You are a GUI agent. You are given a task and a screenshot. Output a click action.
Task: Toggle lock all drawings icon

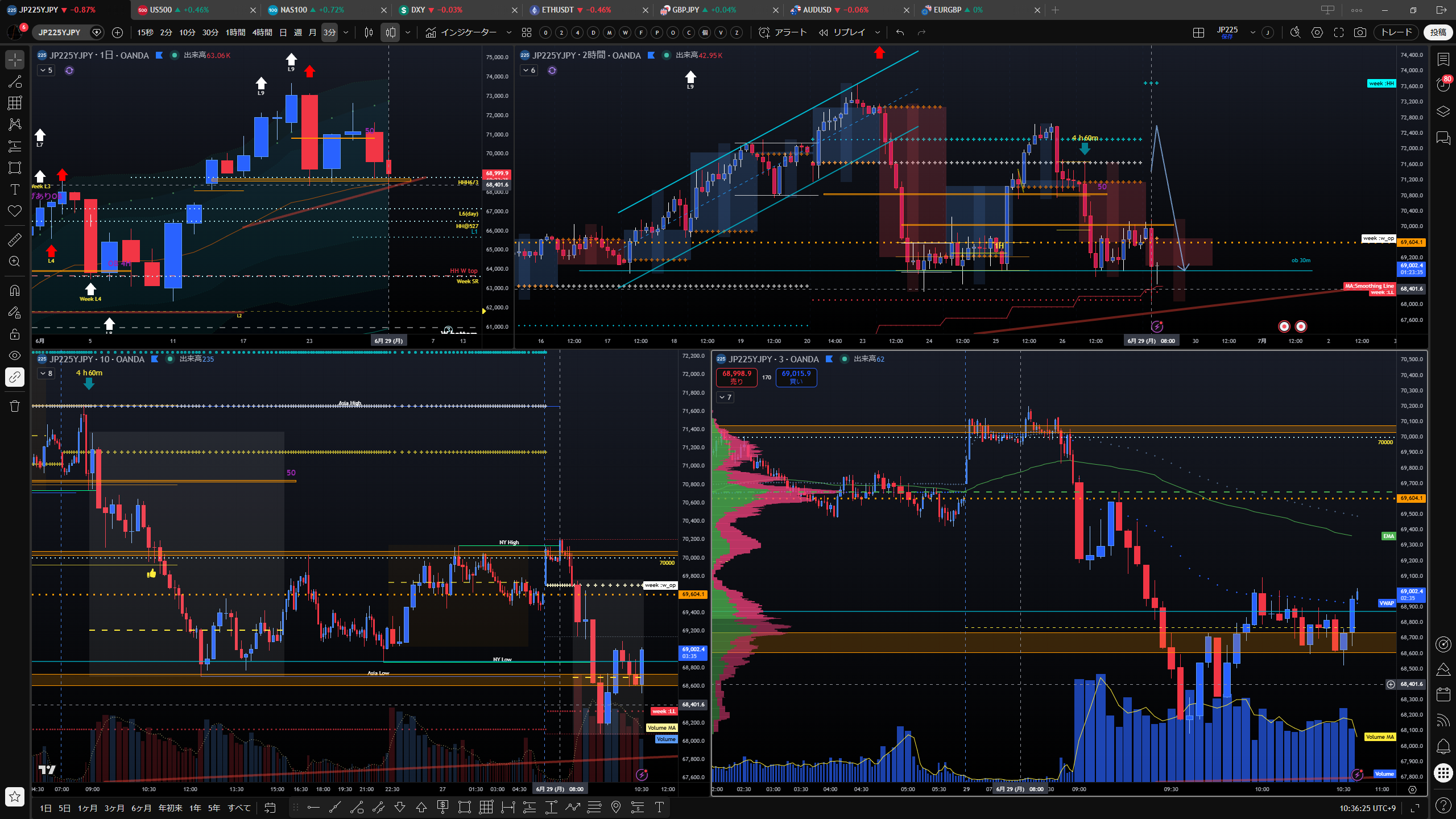point(15,334)
